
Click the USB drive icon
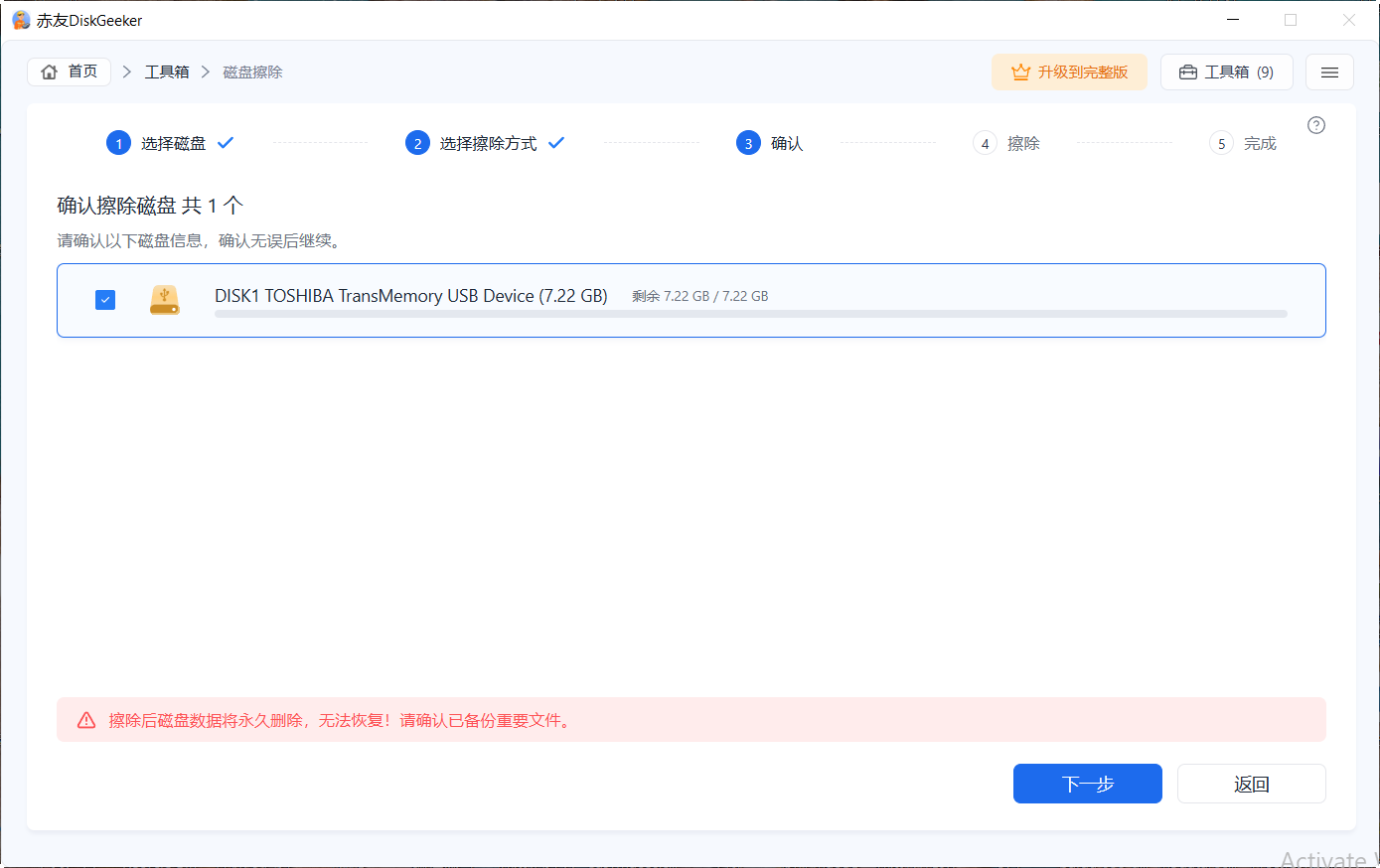[x=165, y=300]
